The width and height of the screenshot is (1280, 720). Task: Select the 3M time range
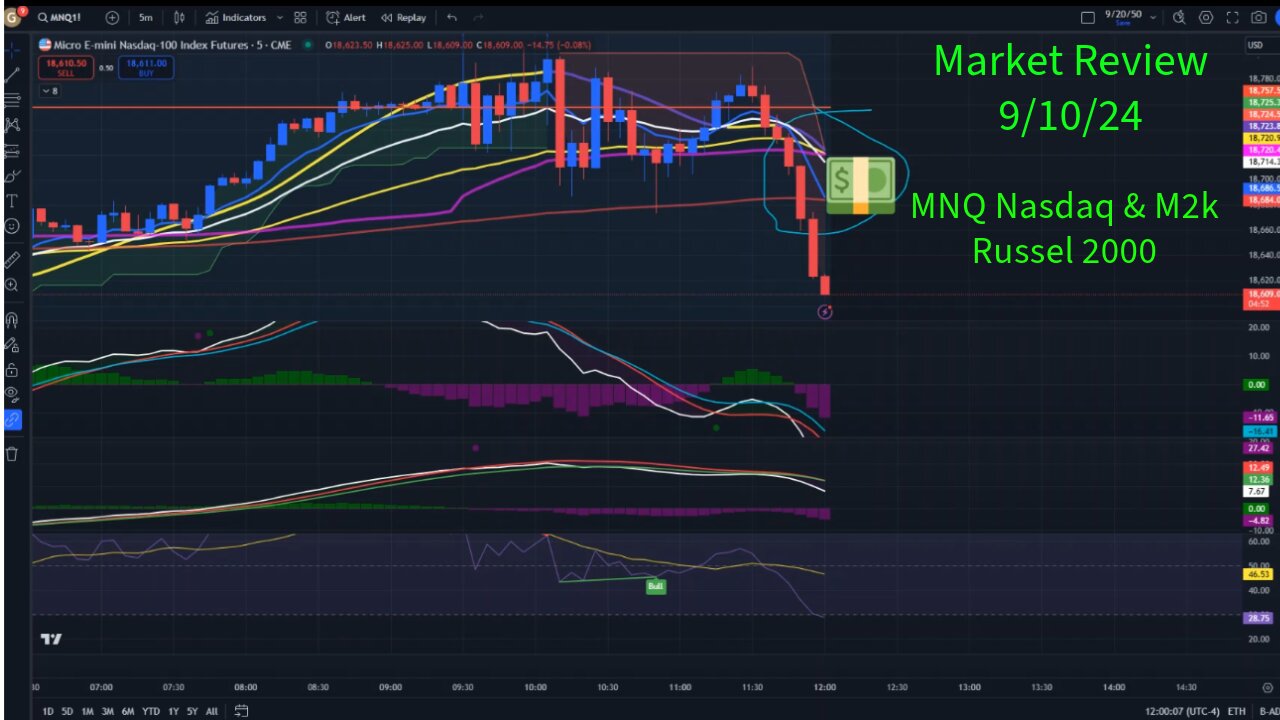click(x=108, y=711)
